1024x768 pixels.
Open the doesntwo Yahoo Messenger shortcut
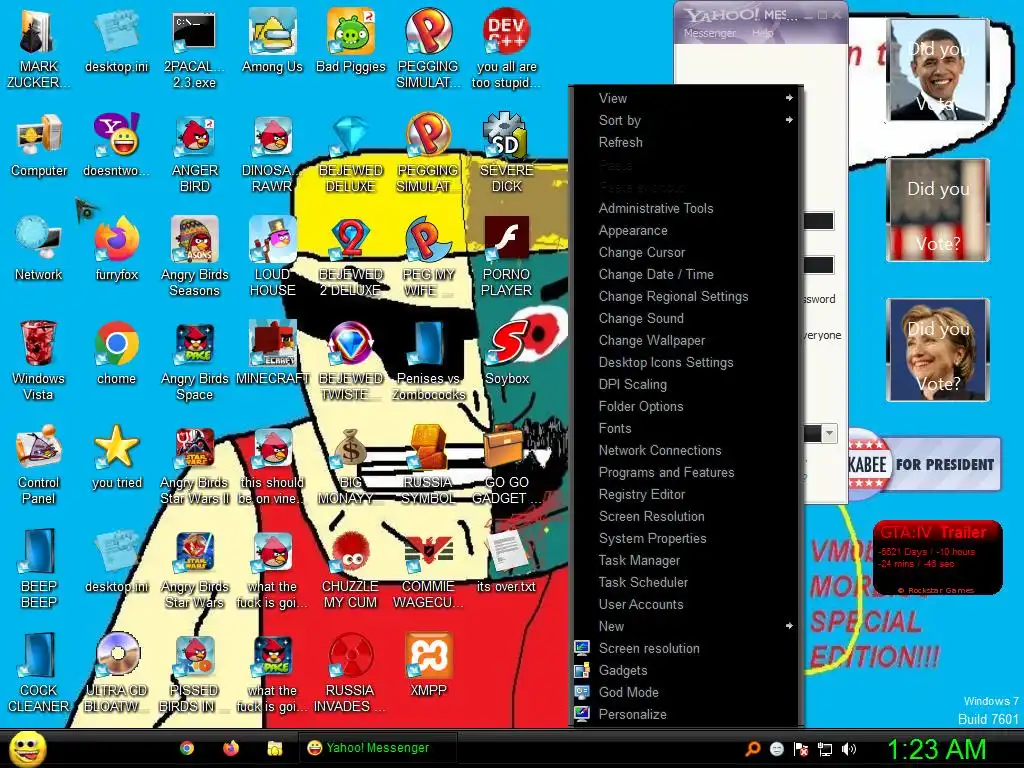click(x=116, y=145)
